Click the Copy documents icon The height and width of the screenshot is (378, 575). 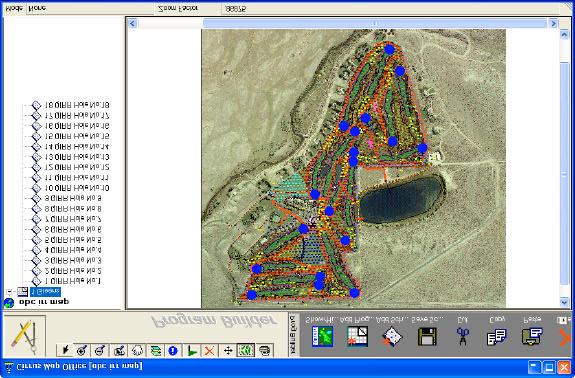point(497,337)
